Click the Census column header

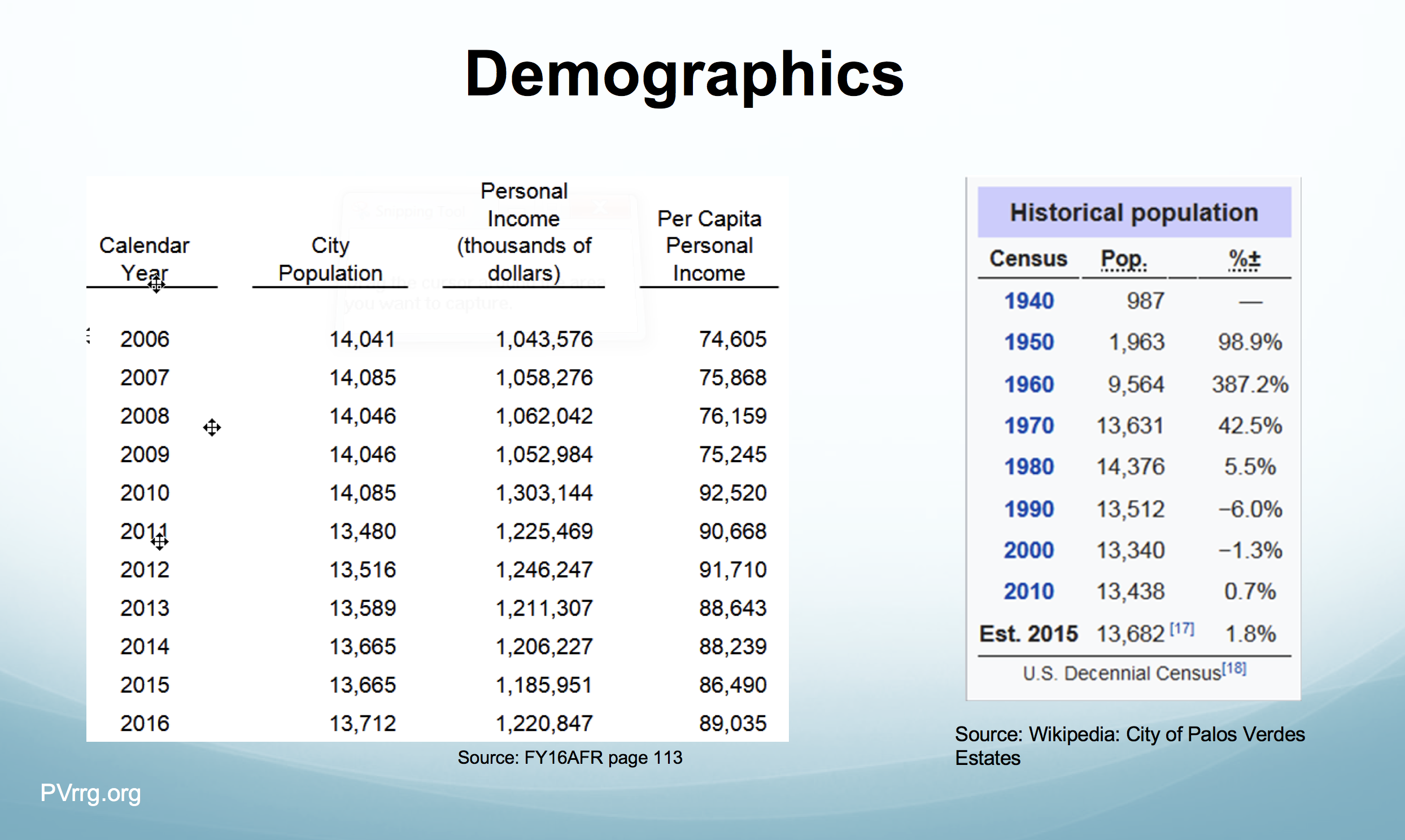(1028, 259)
